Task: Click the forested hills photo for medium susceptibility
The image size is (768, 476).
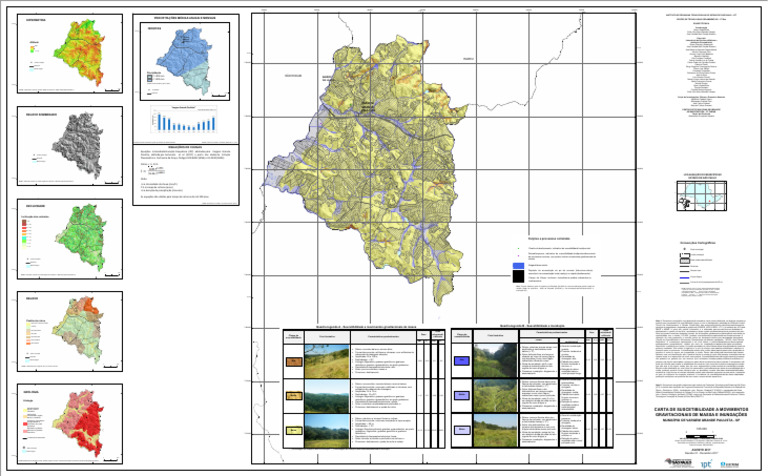Action: 327,396
